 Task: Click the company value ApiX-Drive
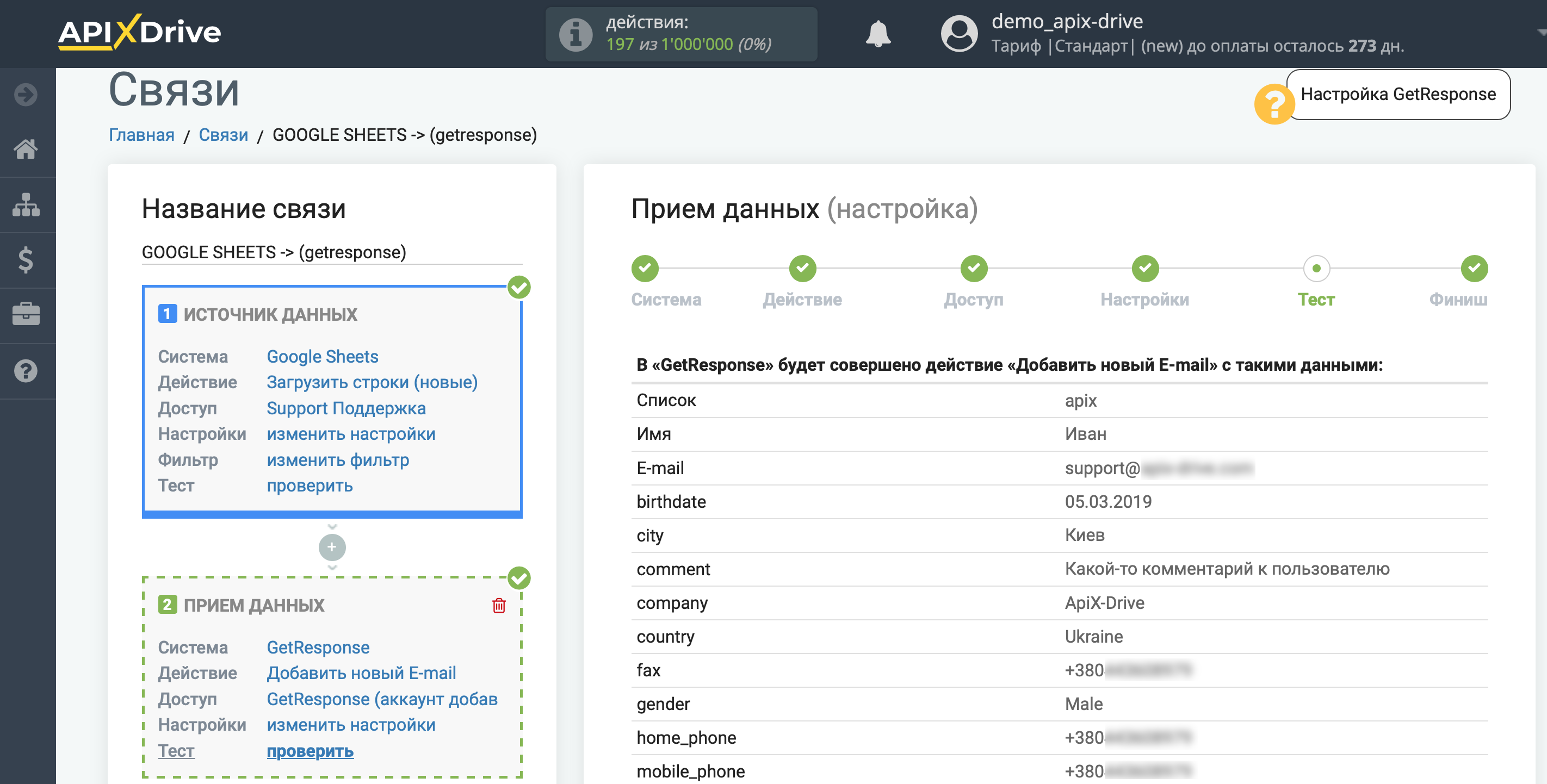(1104, 603)
